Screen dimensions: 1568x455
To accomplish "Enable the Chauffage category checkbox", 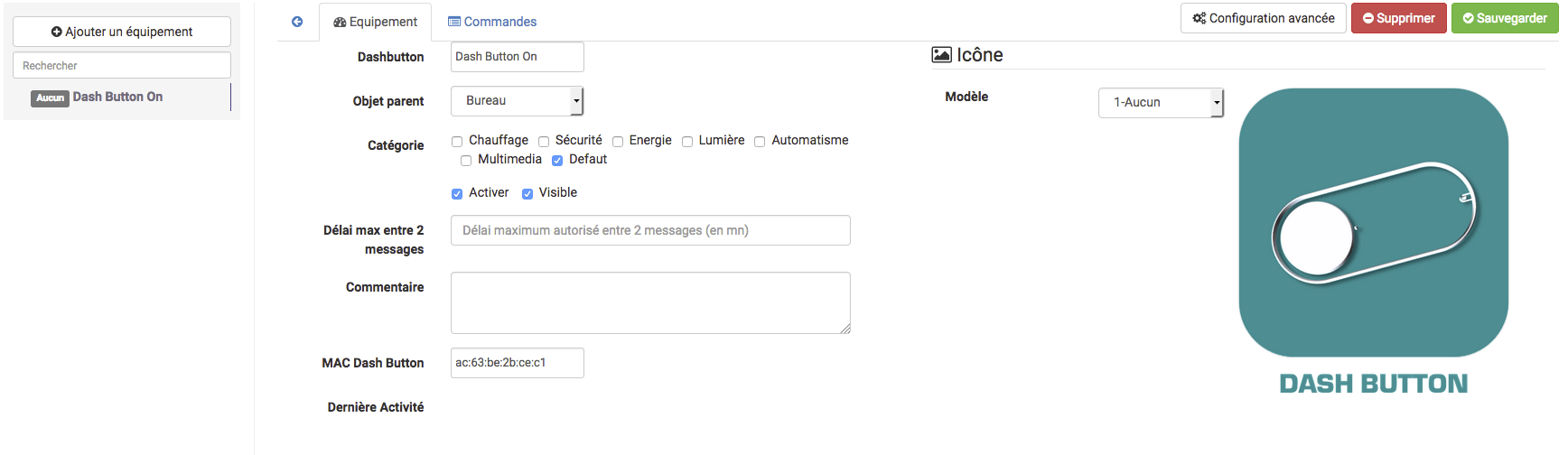I will [457, 142].
